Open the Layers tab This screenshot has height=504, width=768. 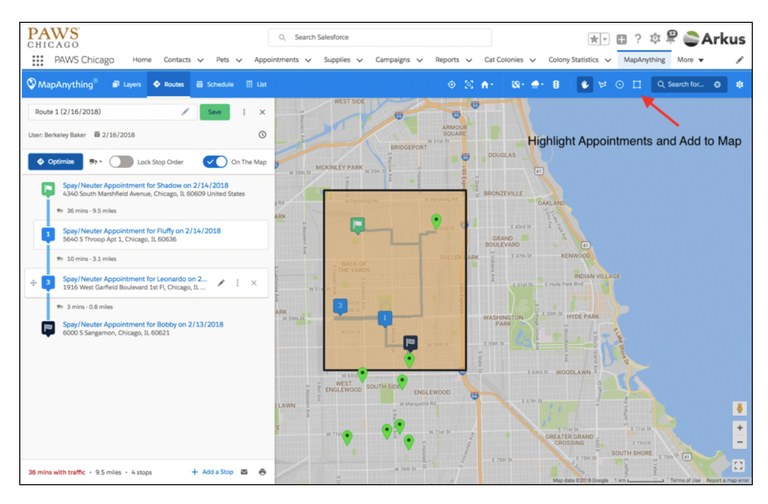[127, 84]
